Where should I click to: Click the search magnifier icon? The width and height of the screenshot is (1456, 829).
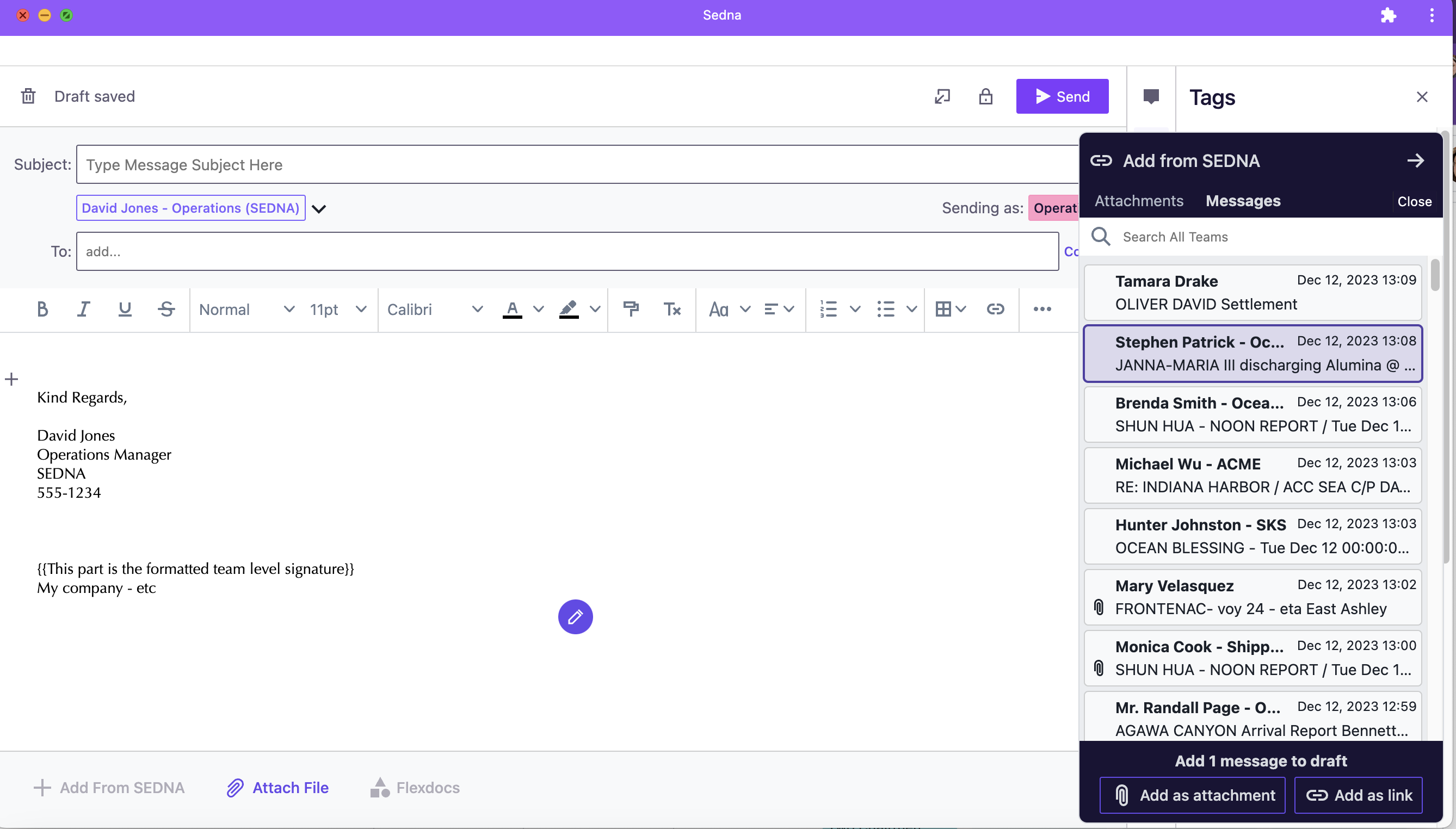(1101, 237)
